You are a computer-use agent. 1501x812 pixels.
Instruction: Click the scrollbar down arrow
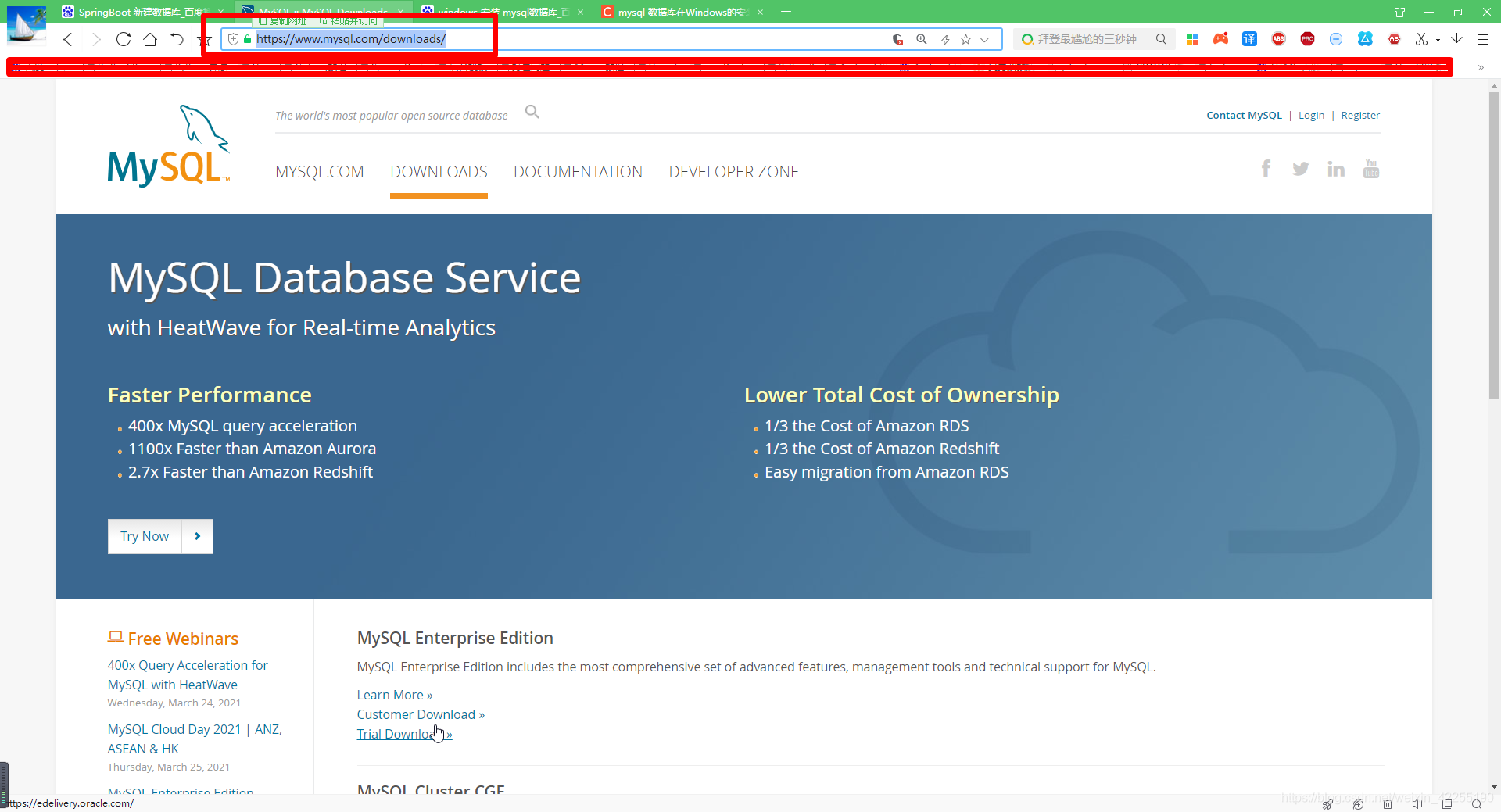point(1494,787)
